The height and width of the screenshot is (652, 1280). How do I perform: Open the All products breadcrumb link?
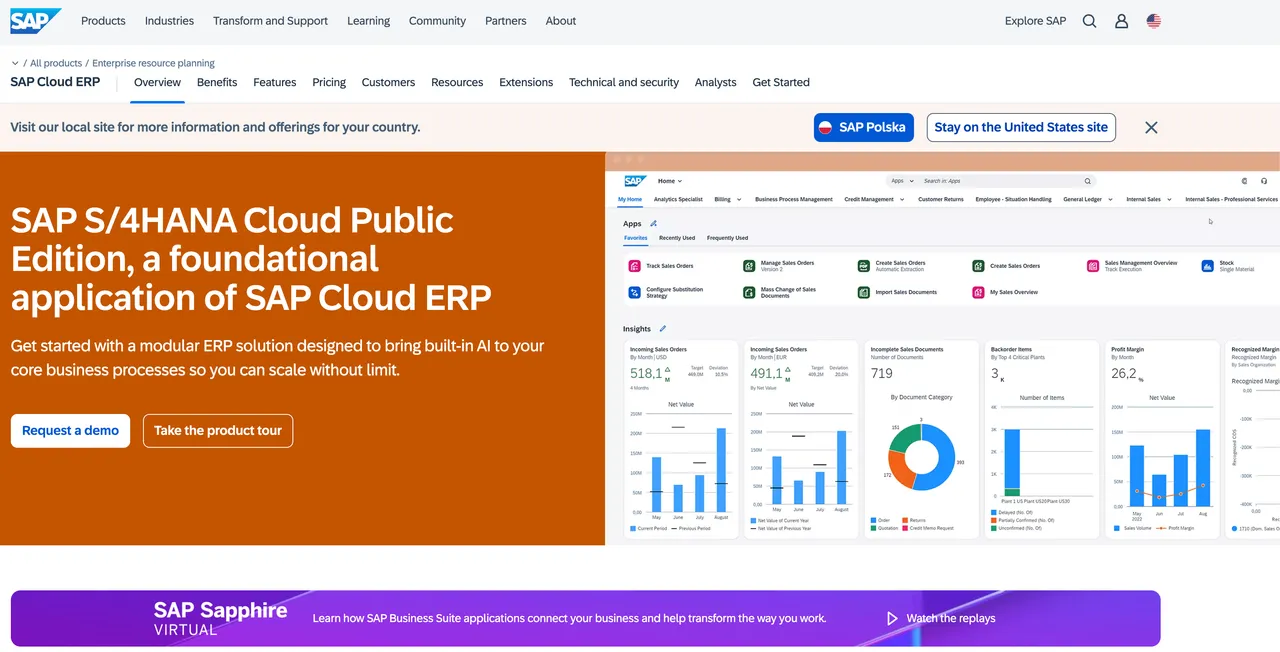(56, 63)
